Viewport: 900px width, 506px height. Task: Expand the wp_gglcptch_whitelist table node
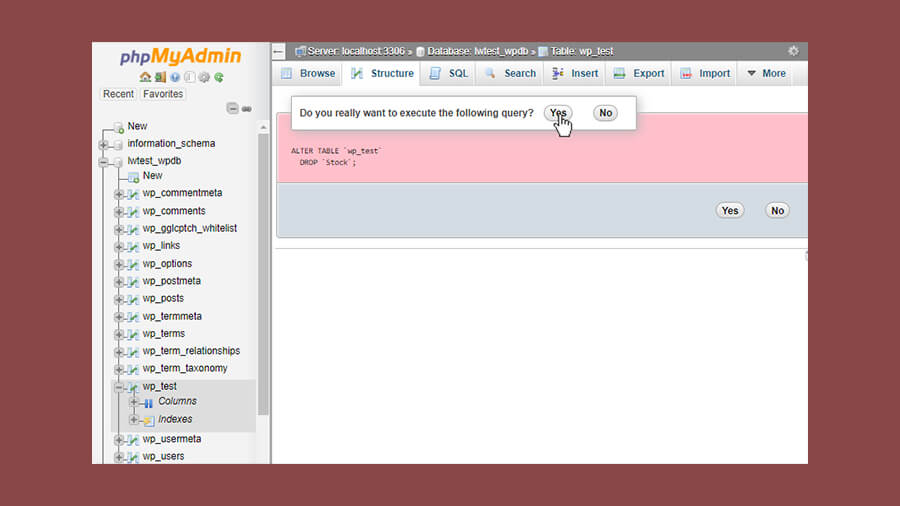coord(119,229)
